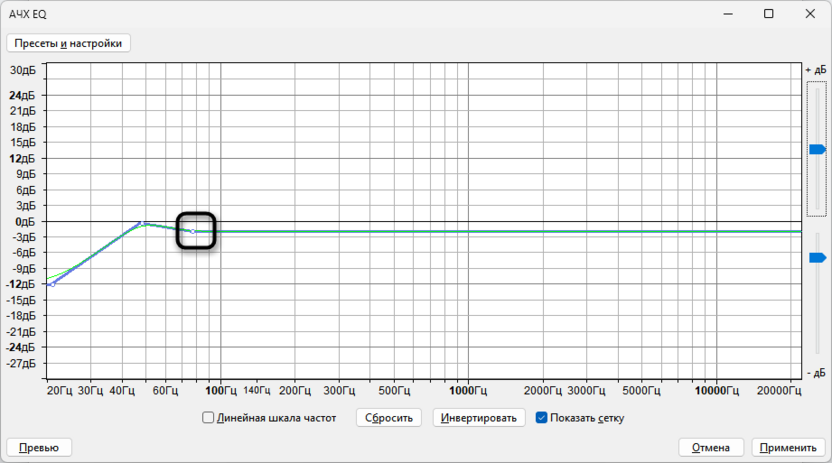The image size is (832, 463).
Task: Close the АЧХ EQ window
Action: 810,14
